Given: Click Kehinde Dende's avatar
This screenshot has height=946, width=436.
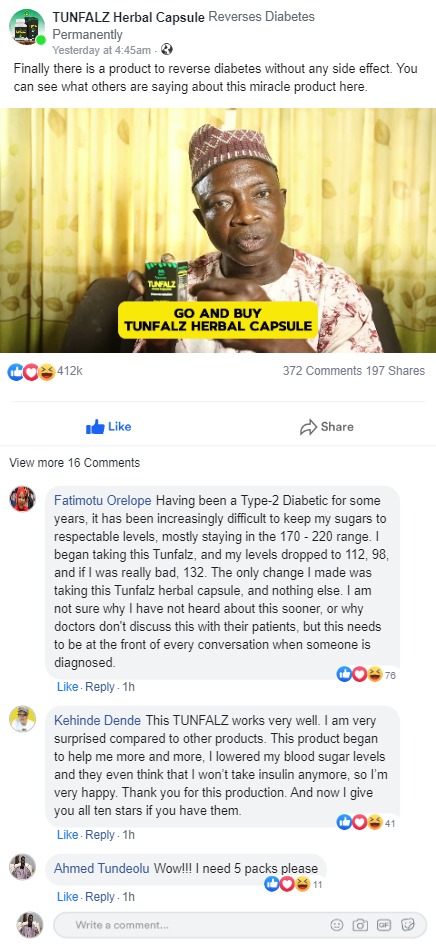Looking at the screenshot, I should (22, 719).
